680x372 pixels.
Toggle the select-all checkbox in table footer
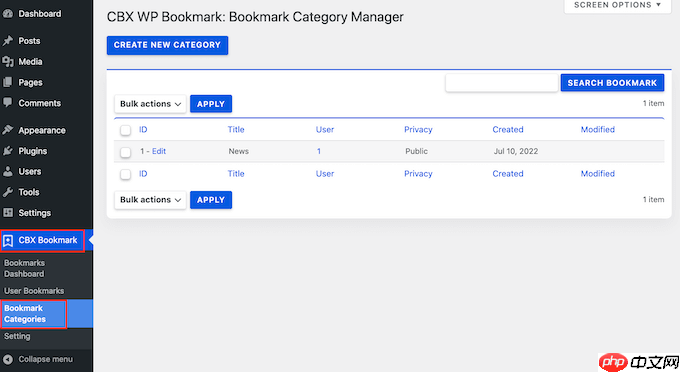(125, 174)
